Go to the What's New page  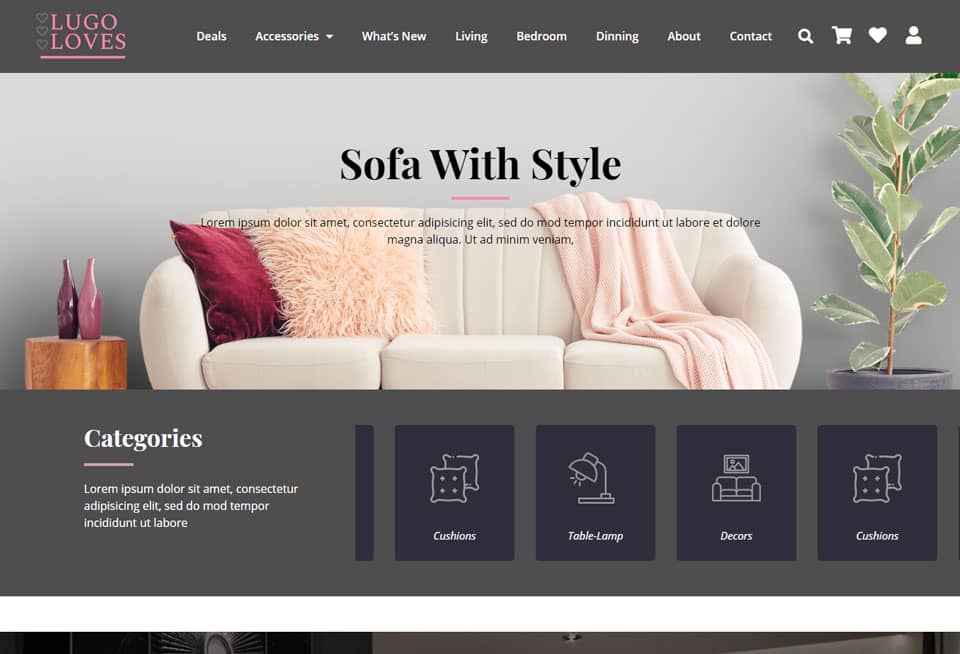394,36
